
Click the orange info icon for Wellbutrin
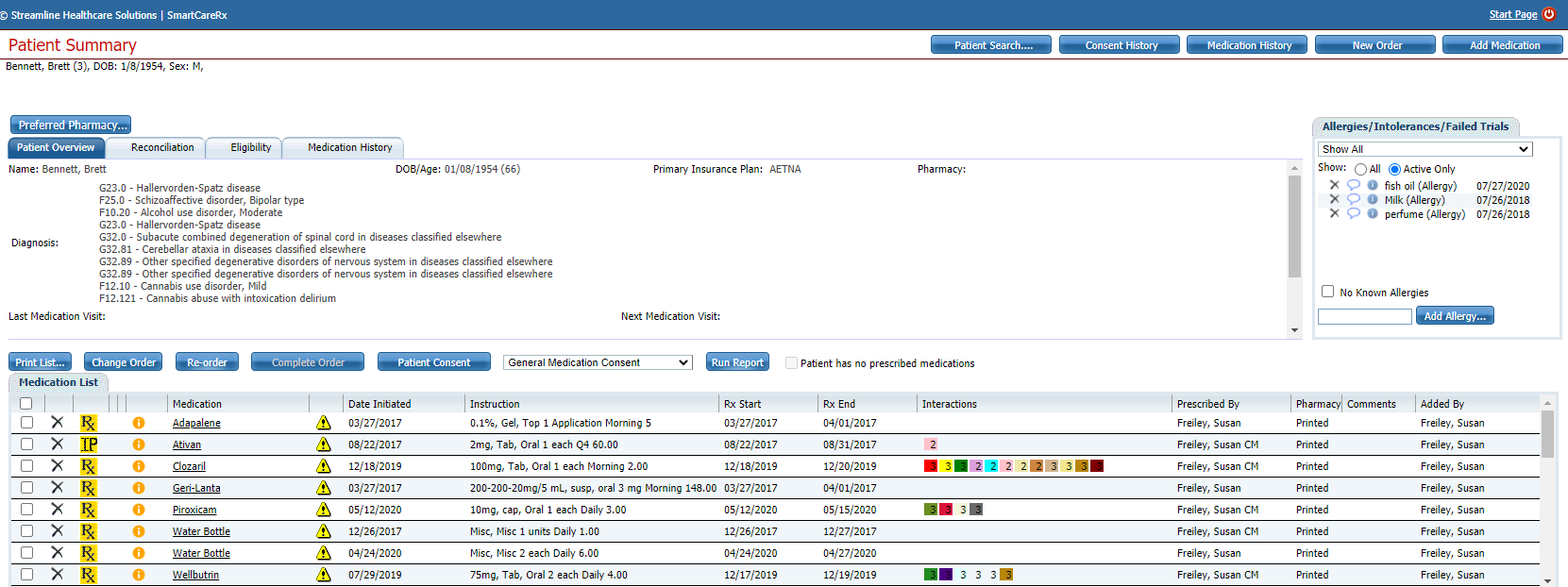(139, 575)
